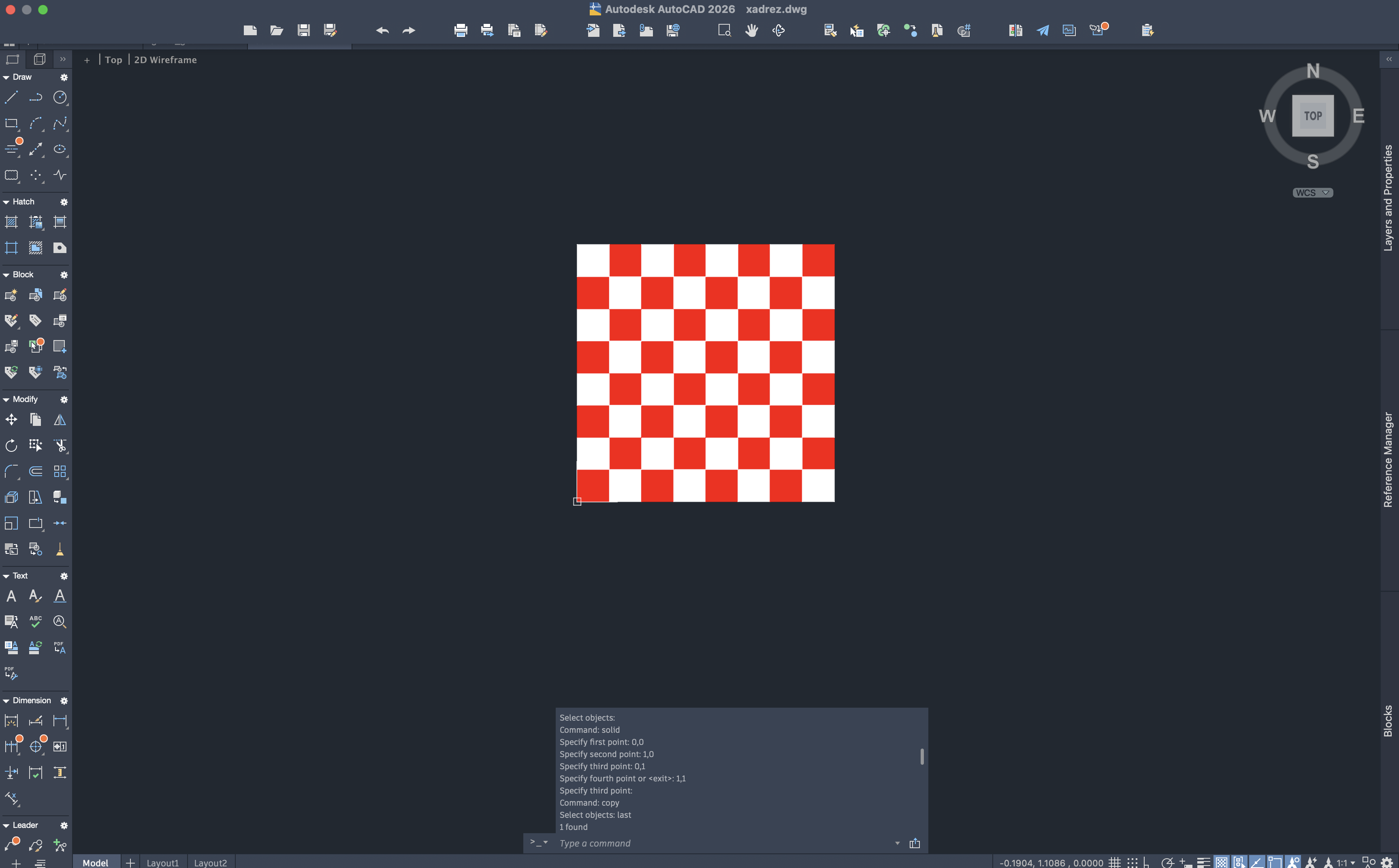Switch to the Layout2 tab

click(210, 862)
